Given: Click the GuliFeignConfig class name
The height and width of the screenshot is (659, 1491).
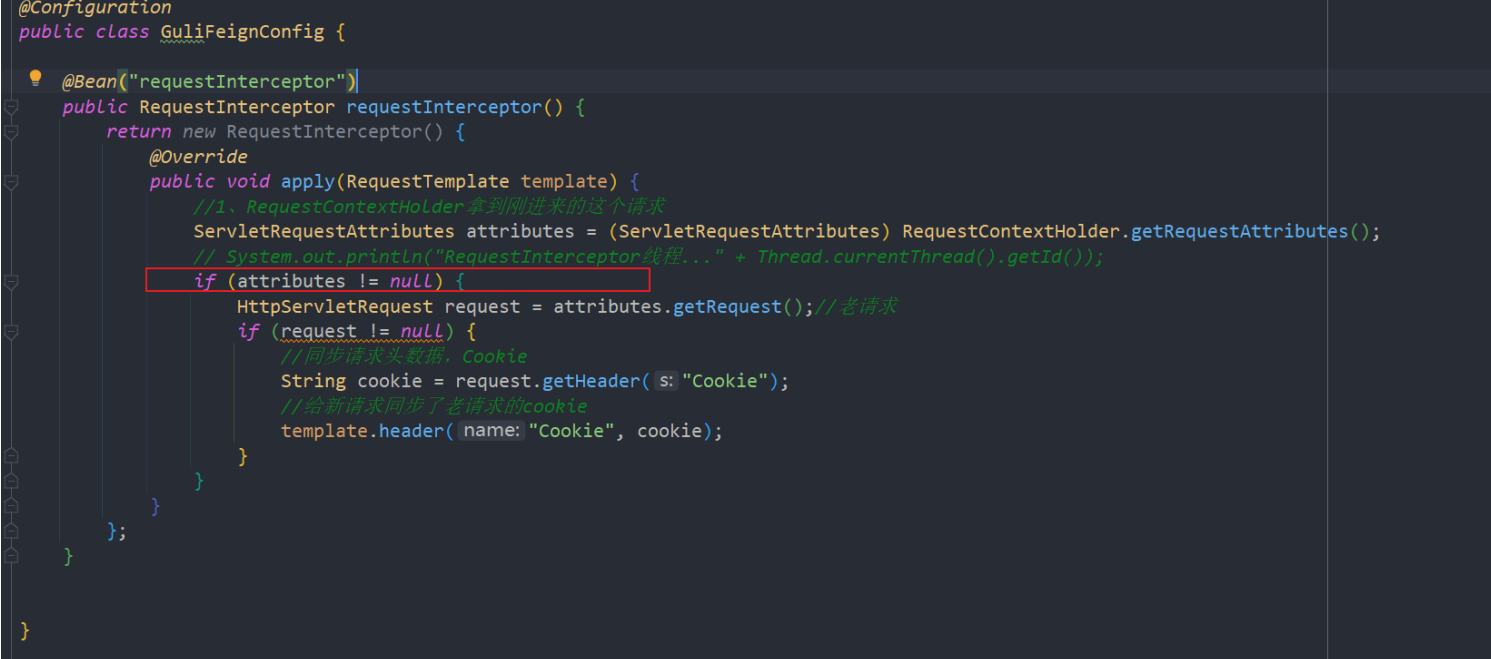Looking at the screenshot, I should coord(243,32).
